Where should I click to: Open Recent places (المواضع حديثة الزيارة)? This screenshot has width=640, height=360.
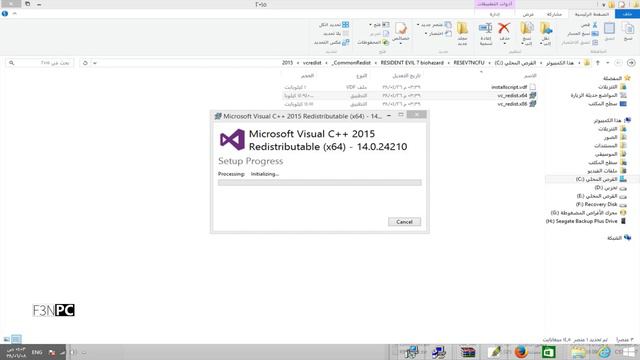598,95
